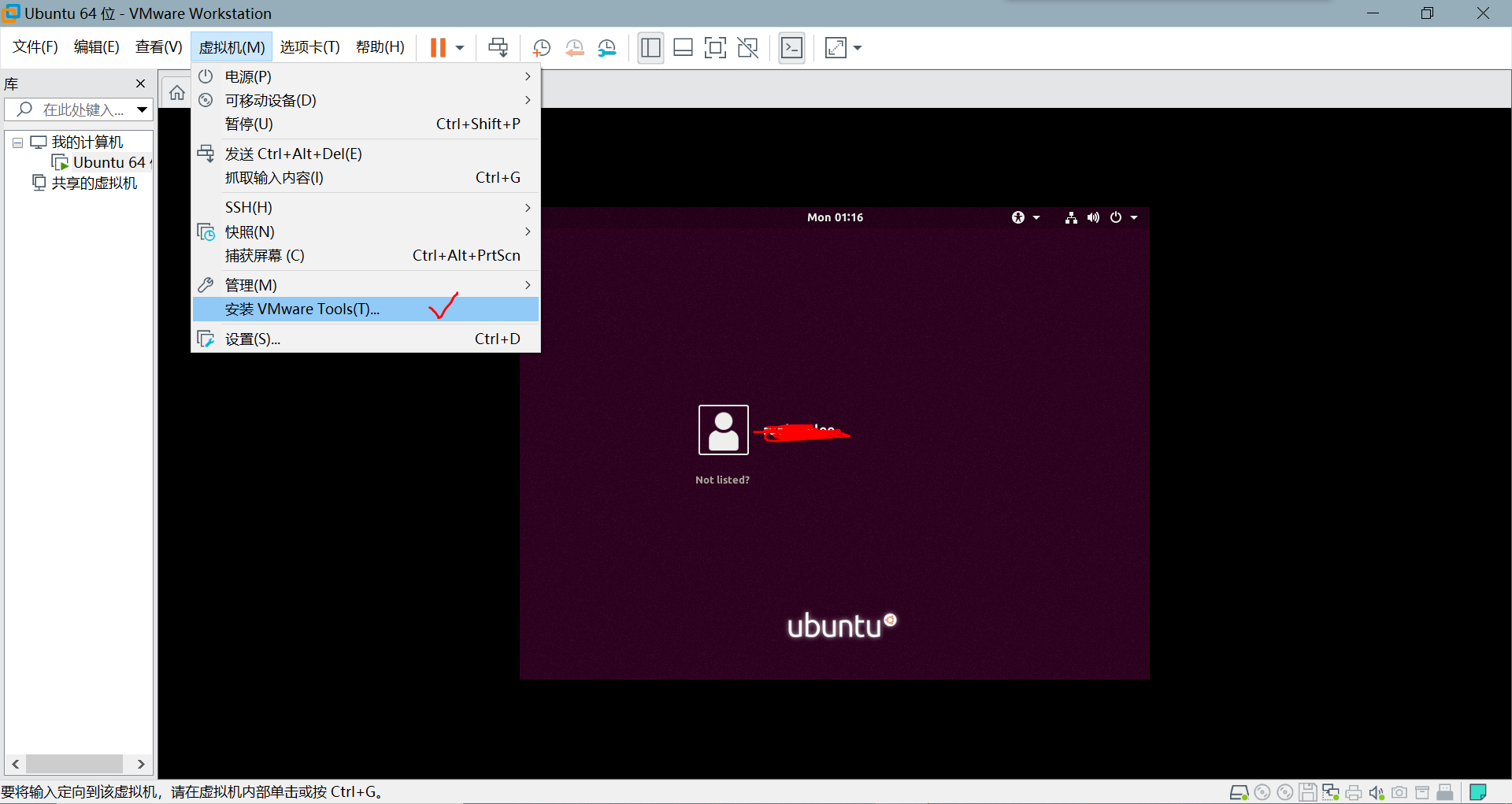Open the 选项卡(T) menu
The height and width of the screenshot is (804, 1512).
pyautogui.click(x=309, y=47)
